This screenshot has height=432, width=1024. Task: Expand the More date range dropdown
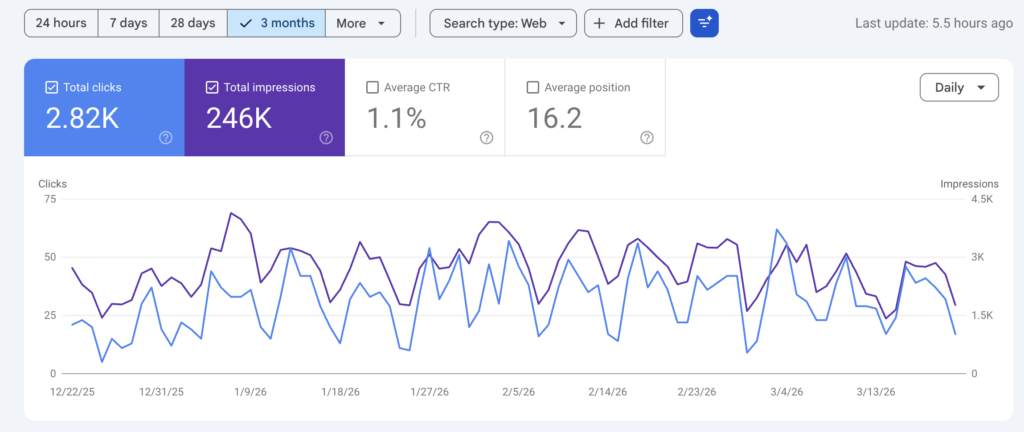(362, 23)
